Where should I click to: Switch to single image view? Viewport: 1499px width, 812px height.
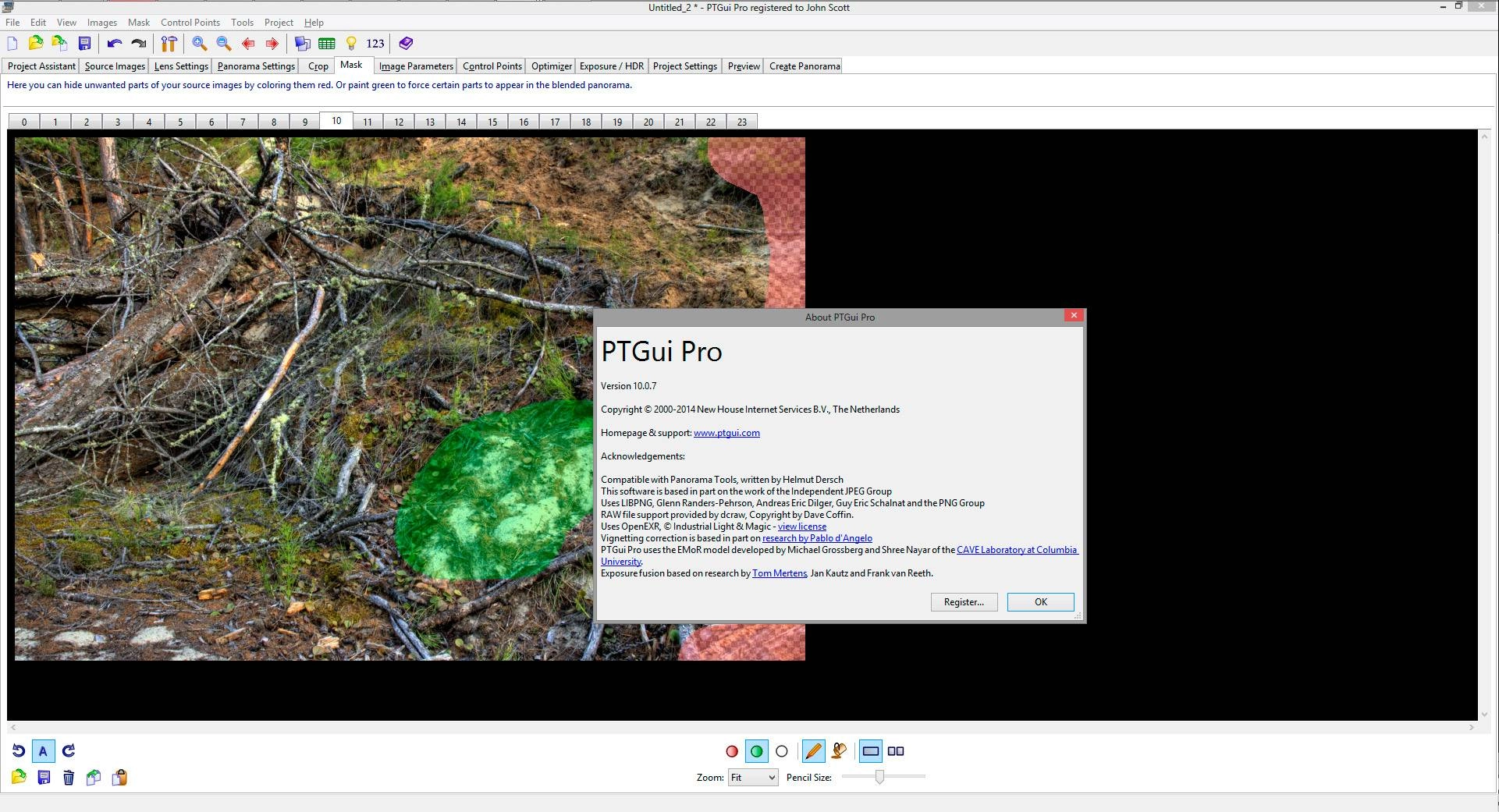pos(871,751)
